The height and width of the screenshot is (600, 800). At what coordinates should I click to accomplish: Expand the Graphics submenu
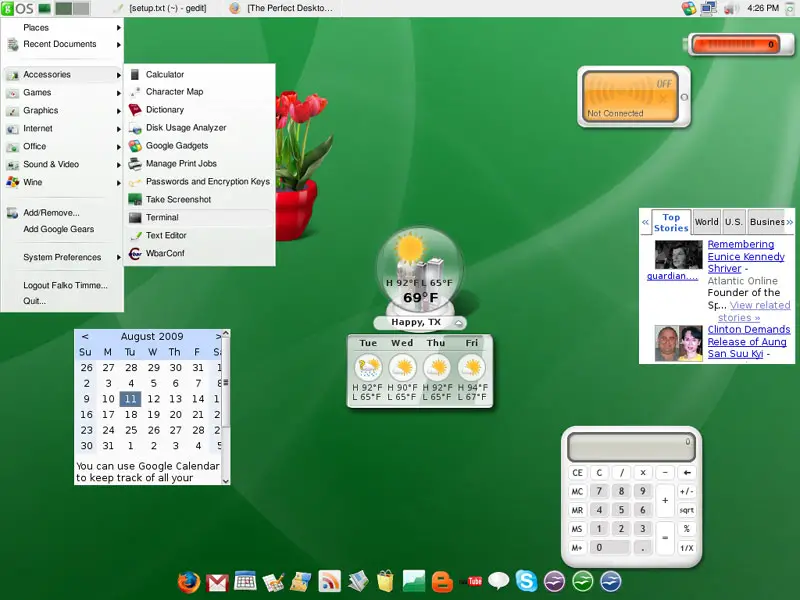63,110
